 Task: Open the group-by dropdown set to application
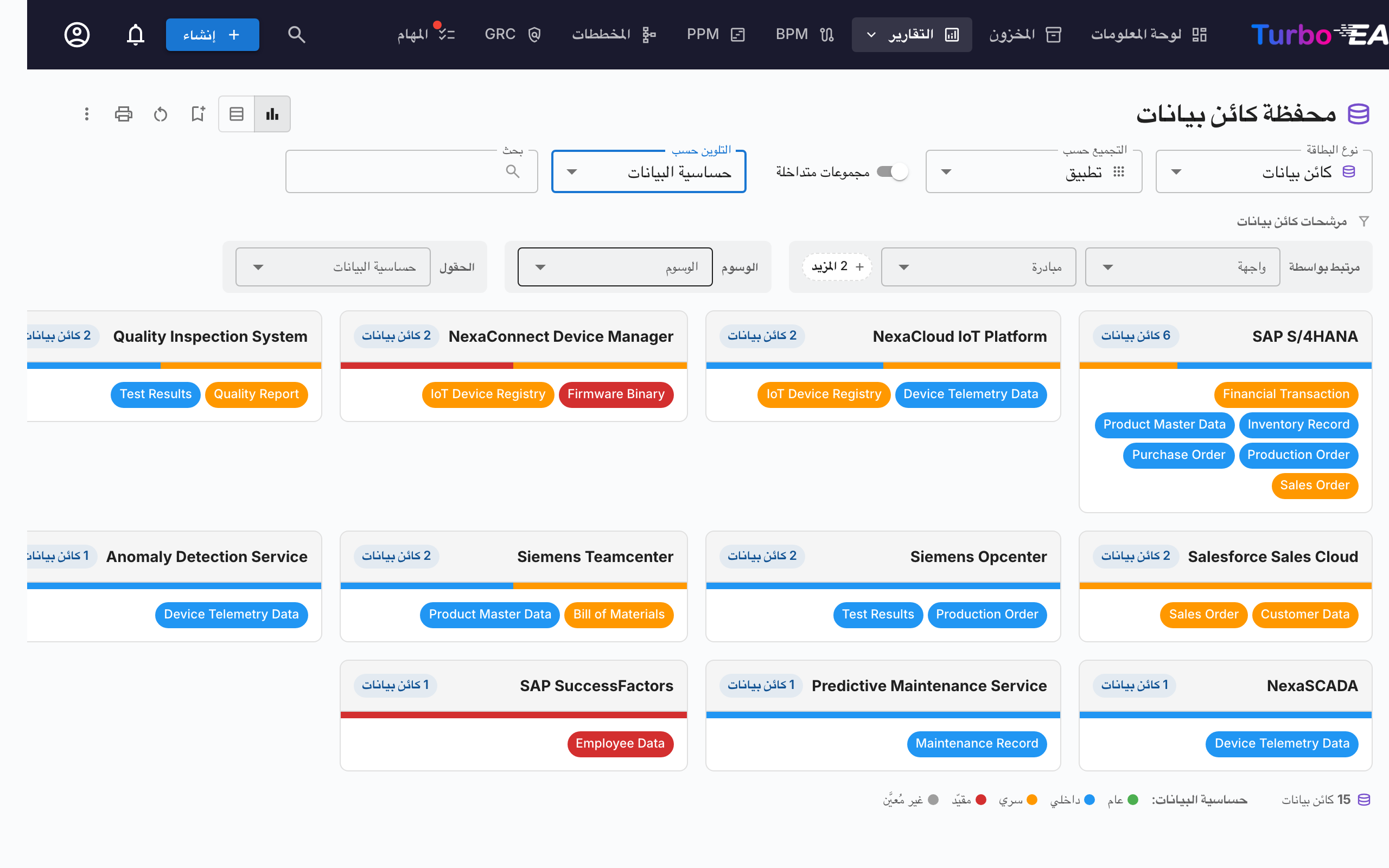[1034, 171]
